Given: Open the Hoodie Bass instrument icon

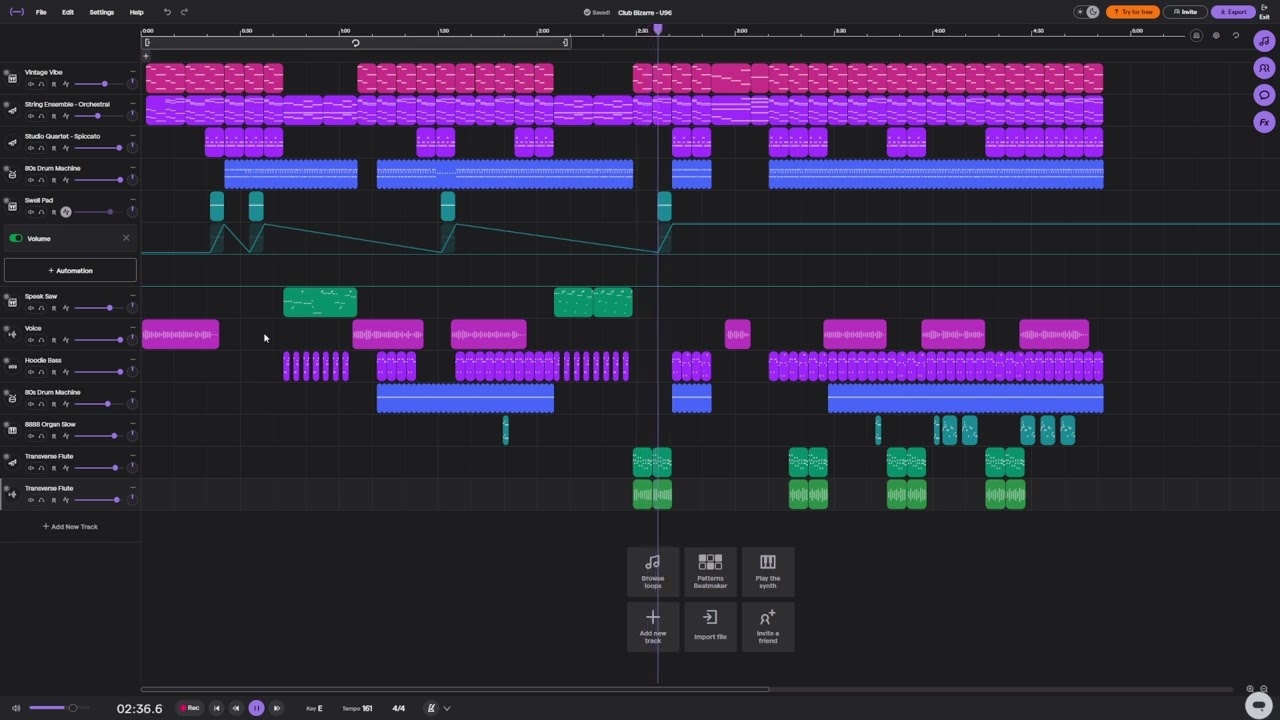Looking at the screenshot, I should point(12,366).
